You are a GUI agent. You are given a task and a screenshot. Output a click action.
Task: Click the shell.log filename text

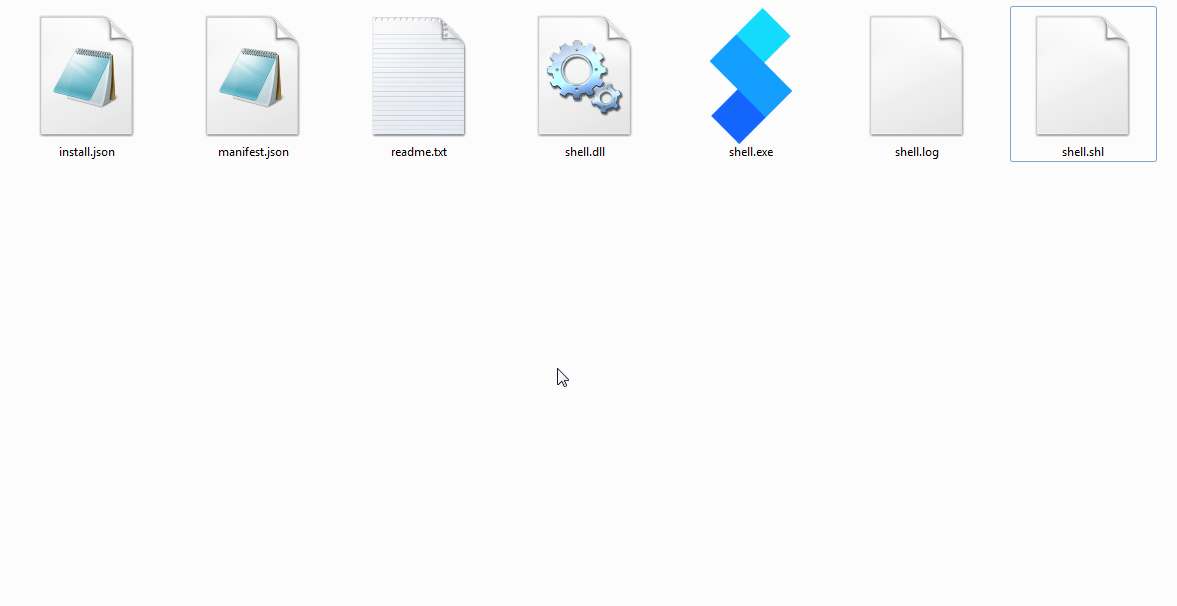coord(916,152)
